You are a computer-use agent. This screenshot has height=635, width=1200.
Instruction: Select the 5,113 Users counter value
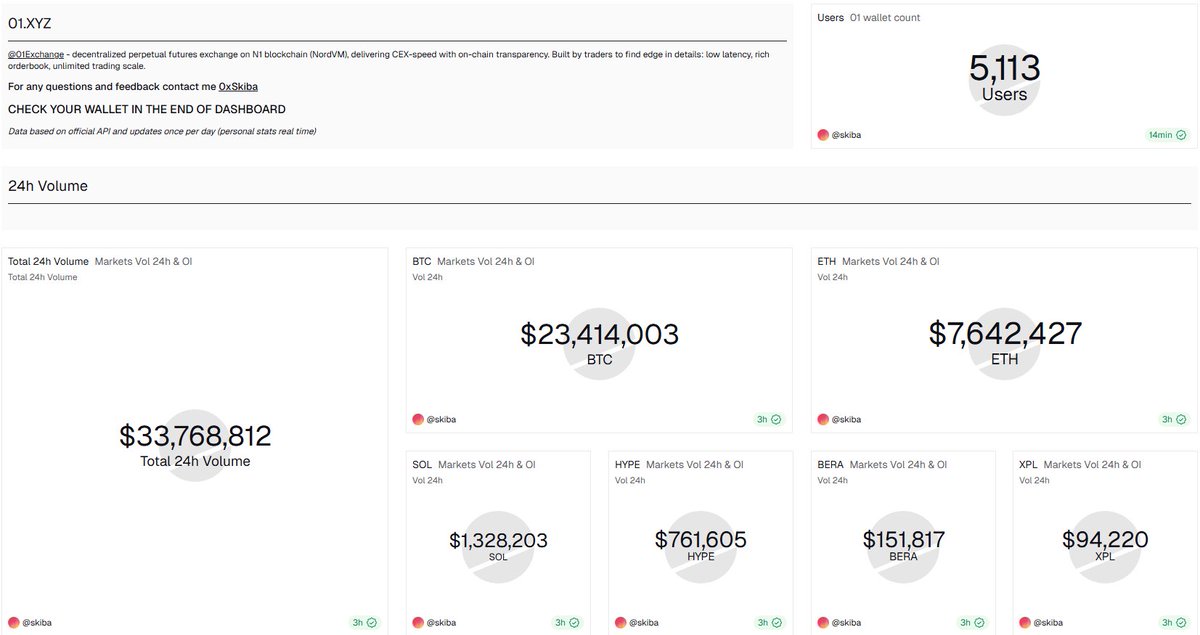point(1005,69)
